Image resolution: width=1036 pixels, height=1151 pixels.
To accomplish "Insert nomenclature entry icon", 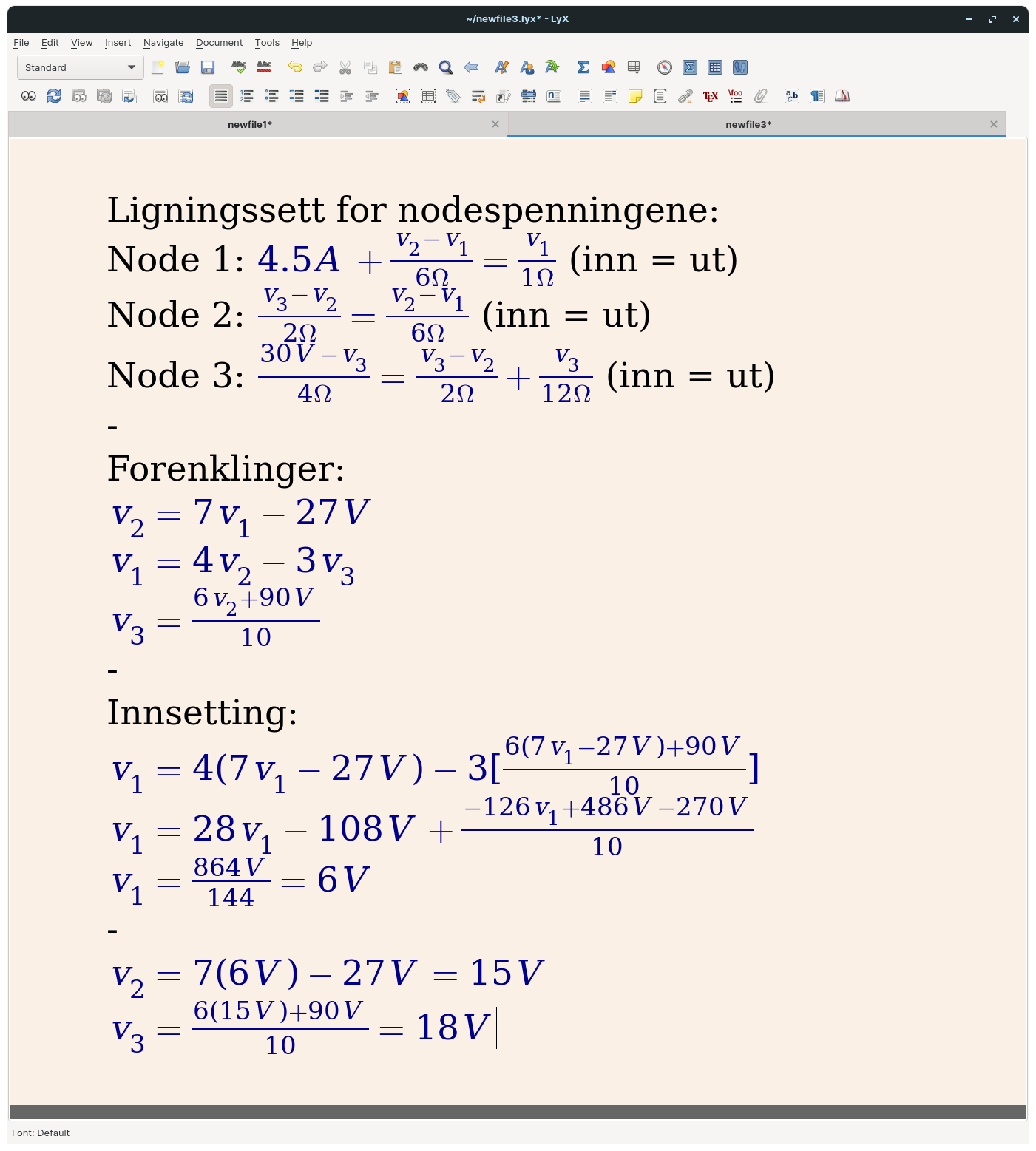I will (554, 96).
